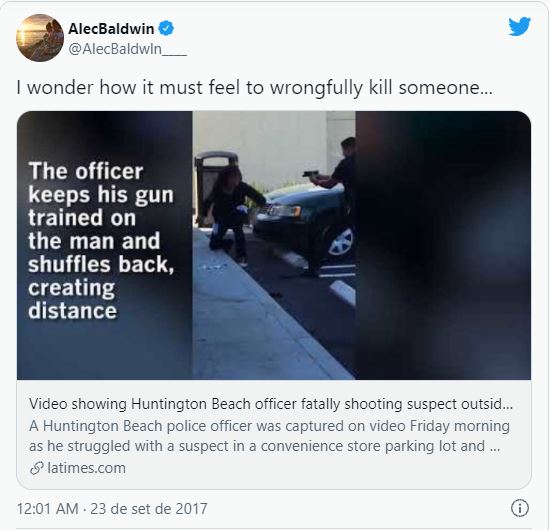Screen dimensions: 550x530
Task: Click the man crouching near the sidewalk
Action: click(232, 214)
